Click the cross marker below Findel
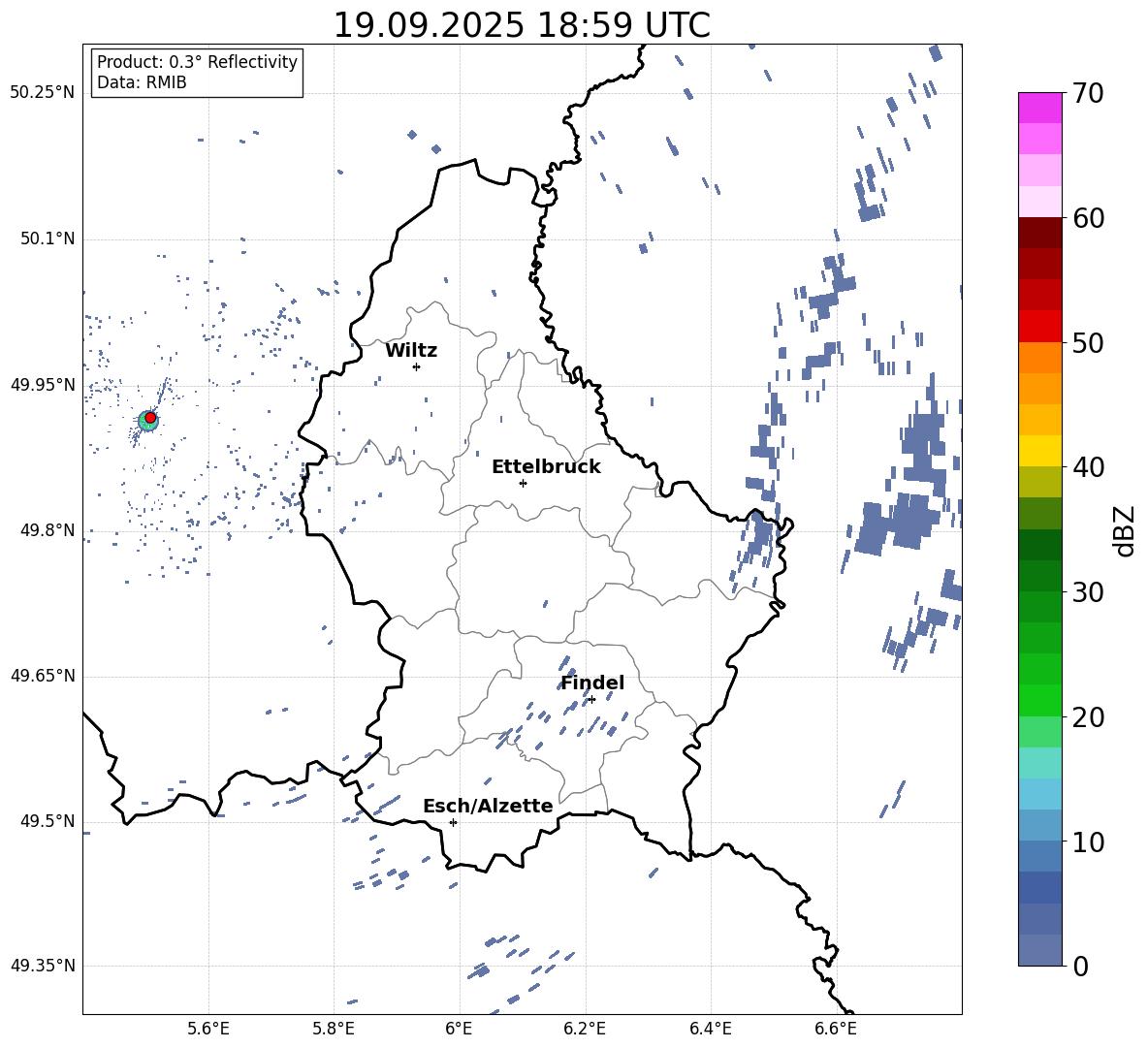 (x=591, y=700)
